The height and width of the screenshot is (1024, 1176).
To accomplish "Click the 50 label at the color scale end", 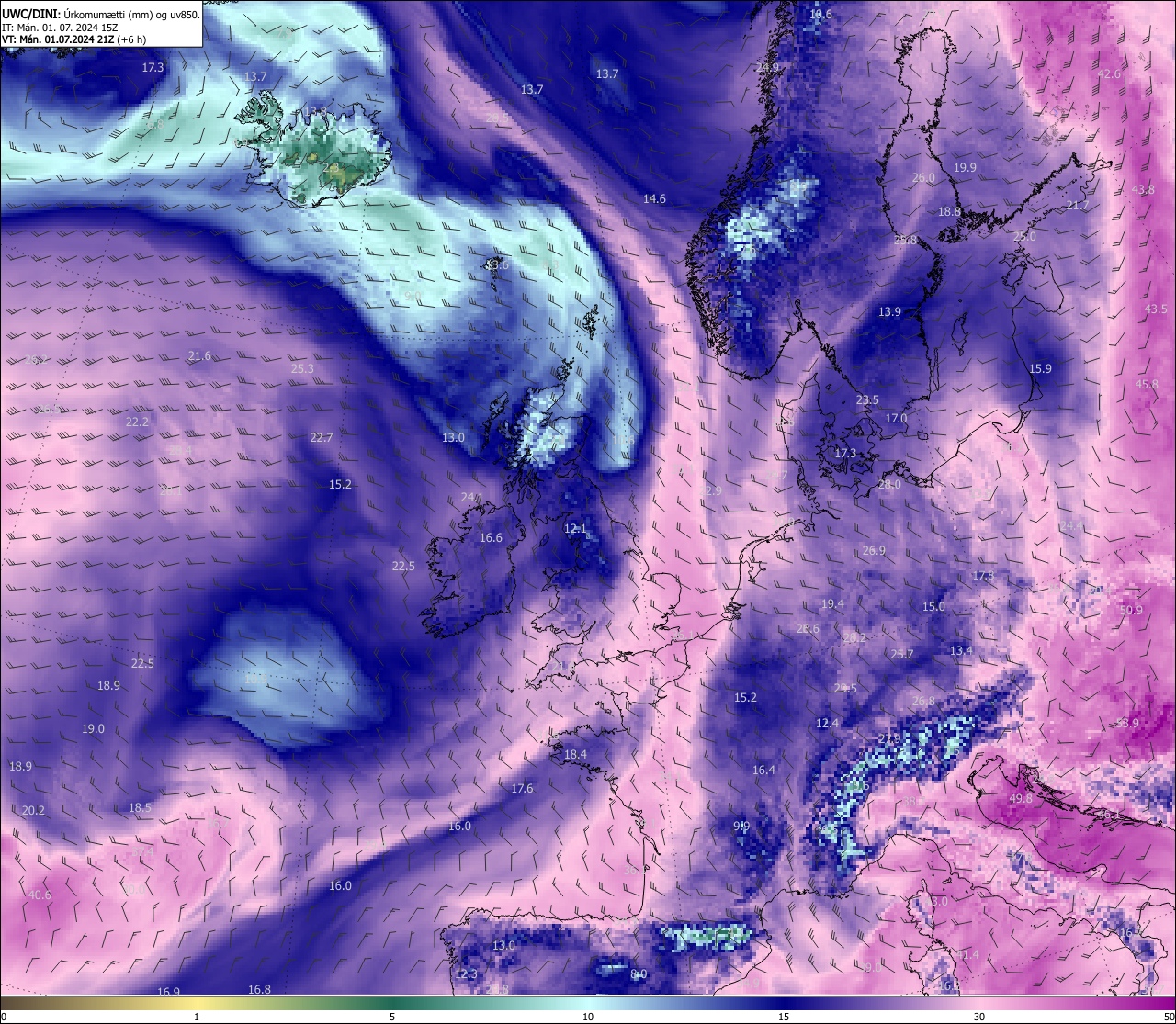I will [1169, 1017].
